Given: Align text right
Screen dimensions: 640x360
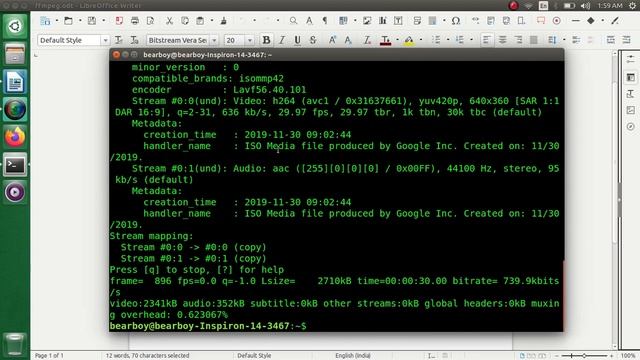Looking at the screenshot, I should click(518, 40).
